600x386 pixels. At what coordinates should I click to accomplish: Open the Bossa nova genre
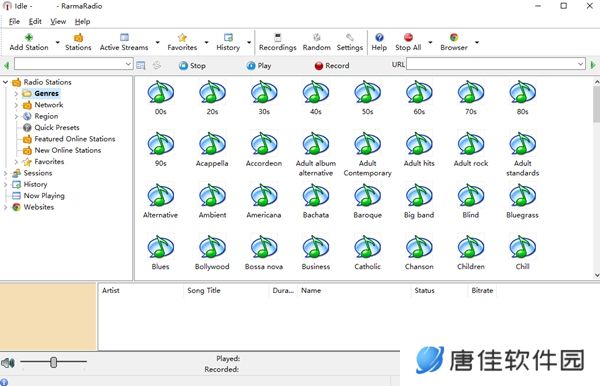pyautogui.click(x=264, y=247)
